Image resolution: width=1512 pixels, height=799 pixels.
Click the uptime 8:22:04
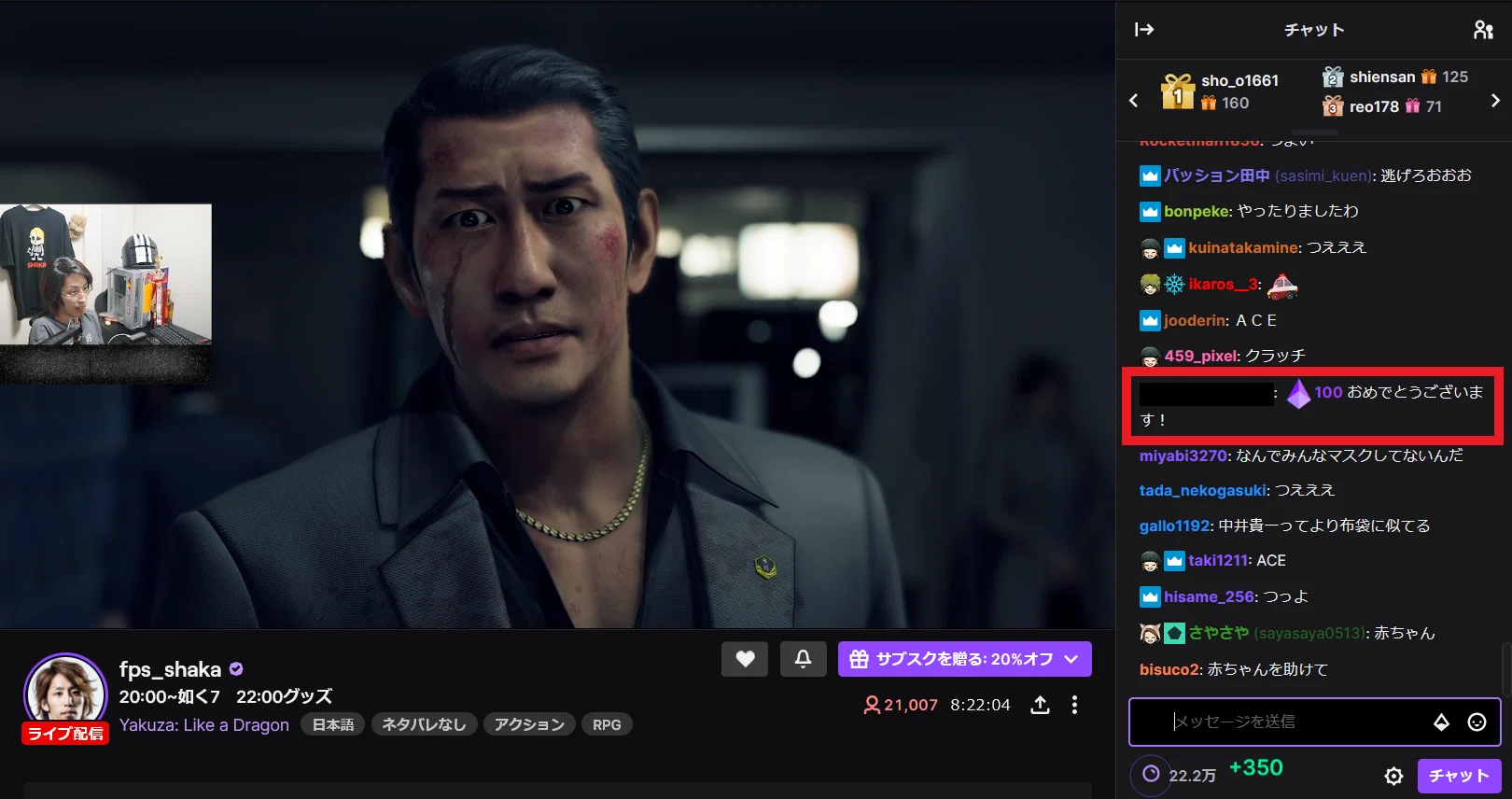click(x=980, y=705)
